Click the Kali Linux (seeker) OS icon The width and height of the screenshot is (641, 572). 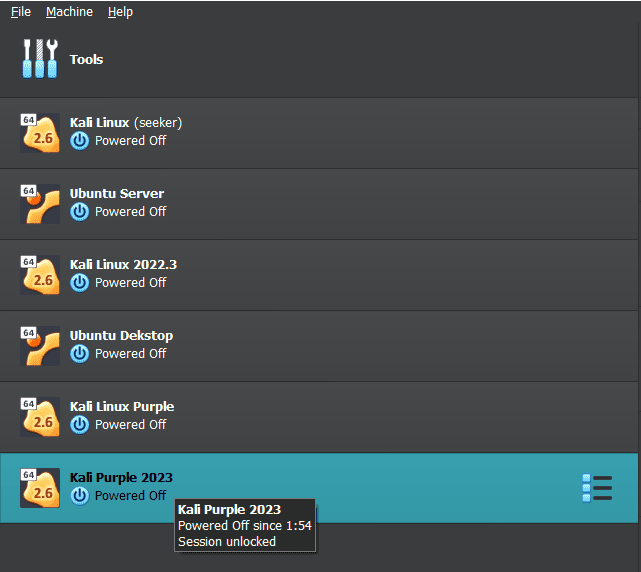point(40,133)
